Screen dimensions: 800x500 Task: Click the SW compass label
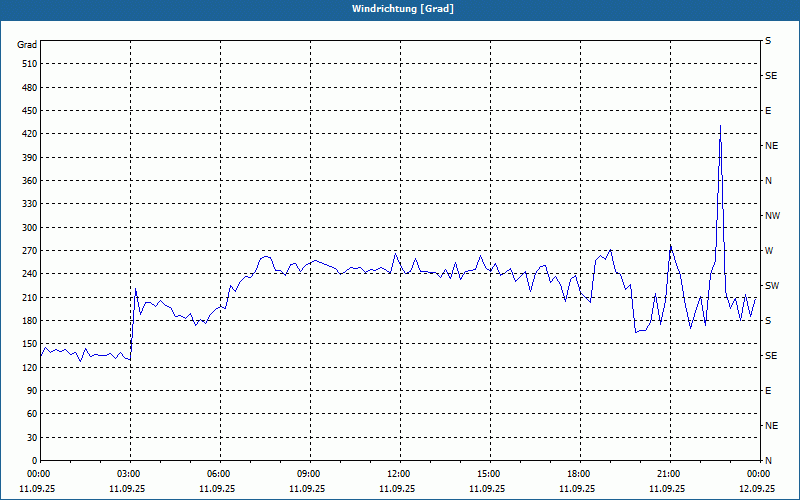[772, 286]
